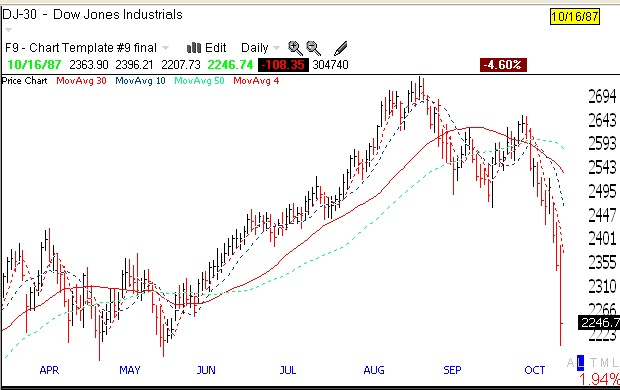Click the MAY month label on time axis
Screen dimensions: 620x390
coord(130,370)
